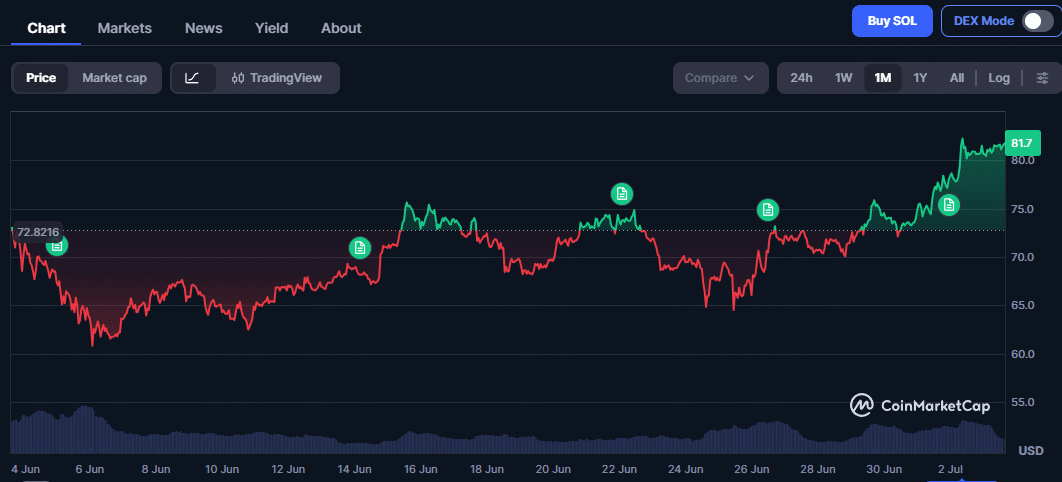Click the 75.0 price axis label
Viewport: 1062px width, 482px height.
coord(1022,209)
